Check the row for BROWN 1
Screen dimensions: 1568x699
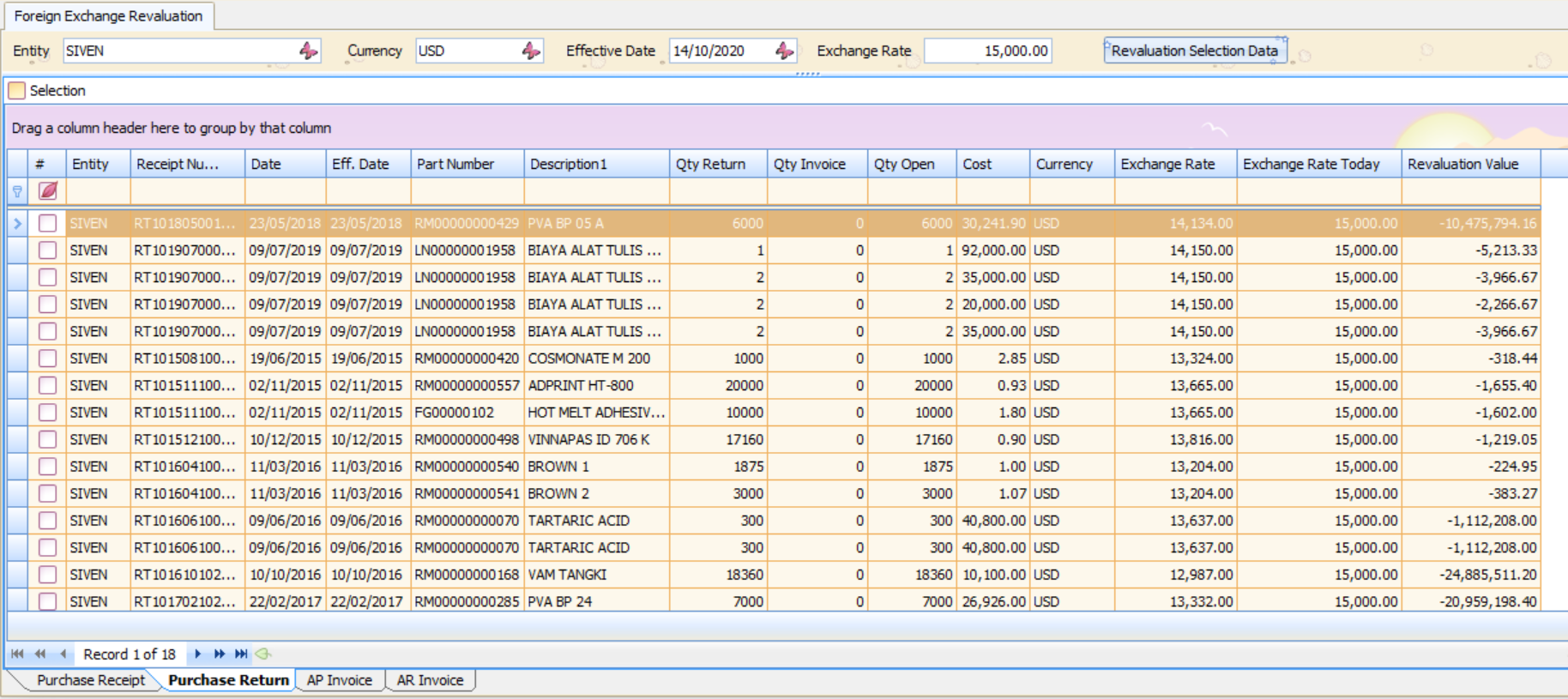click(48, 467)
